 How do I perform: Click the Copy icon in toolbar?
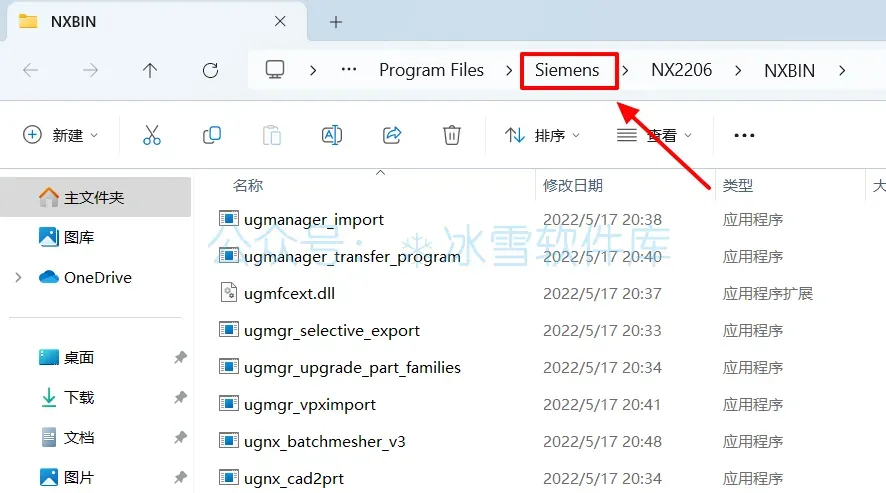(212, 135)
